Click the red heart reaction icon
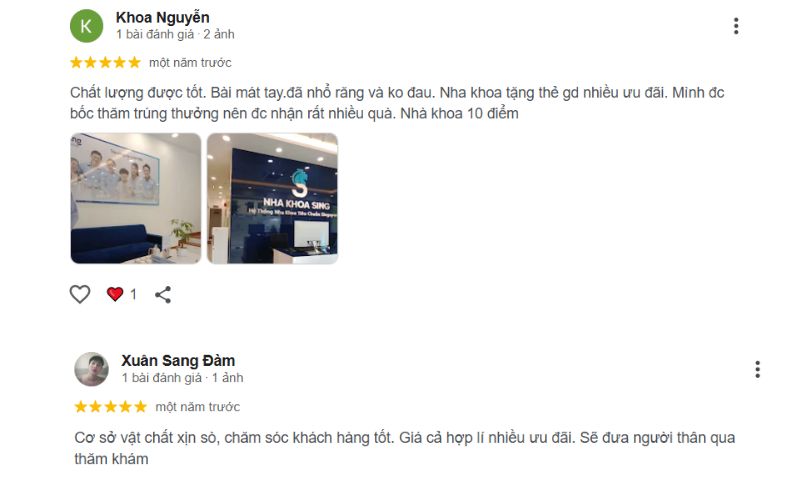This screenshot has height=500, width=800. click(115, 294)
